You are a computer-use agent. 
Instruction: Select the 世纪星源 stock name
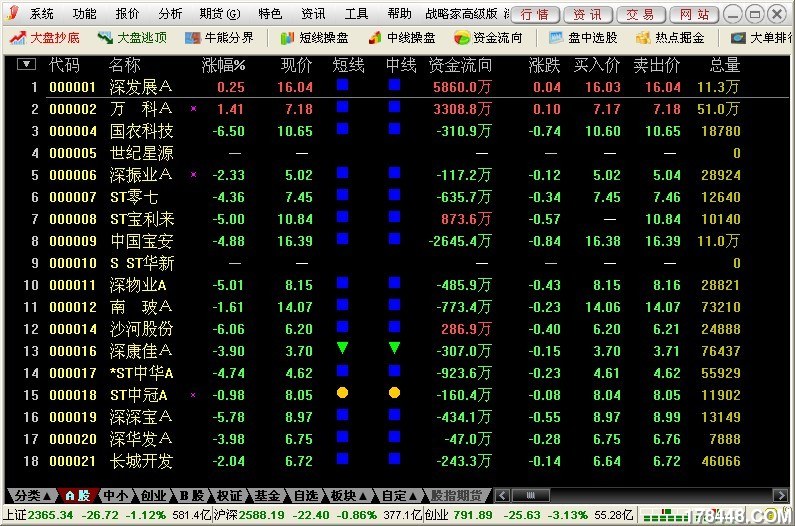(141, 153)
